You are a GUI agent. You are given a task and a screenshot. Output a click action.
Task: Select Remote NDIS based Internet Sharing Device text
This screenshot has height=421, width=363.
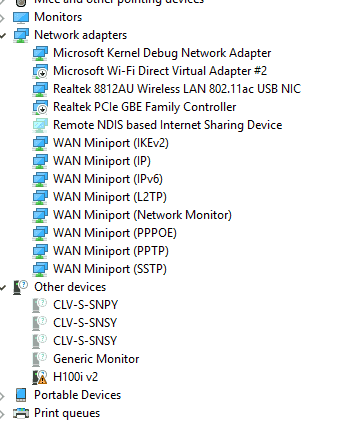pyautogui.click(x=168, y=125)
